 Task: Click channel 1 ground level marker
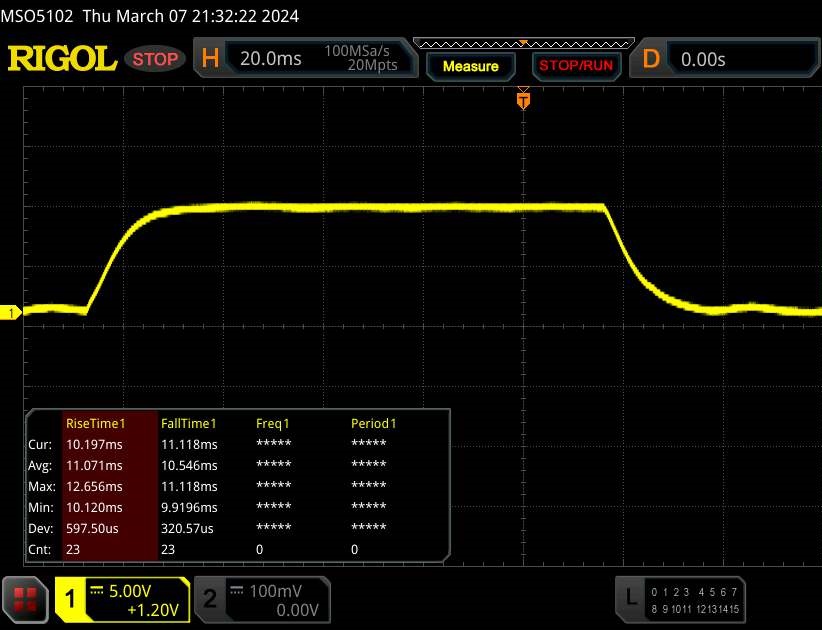[10, 313]
